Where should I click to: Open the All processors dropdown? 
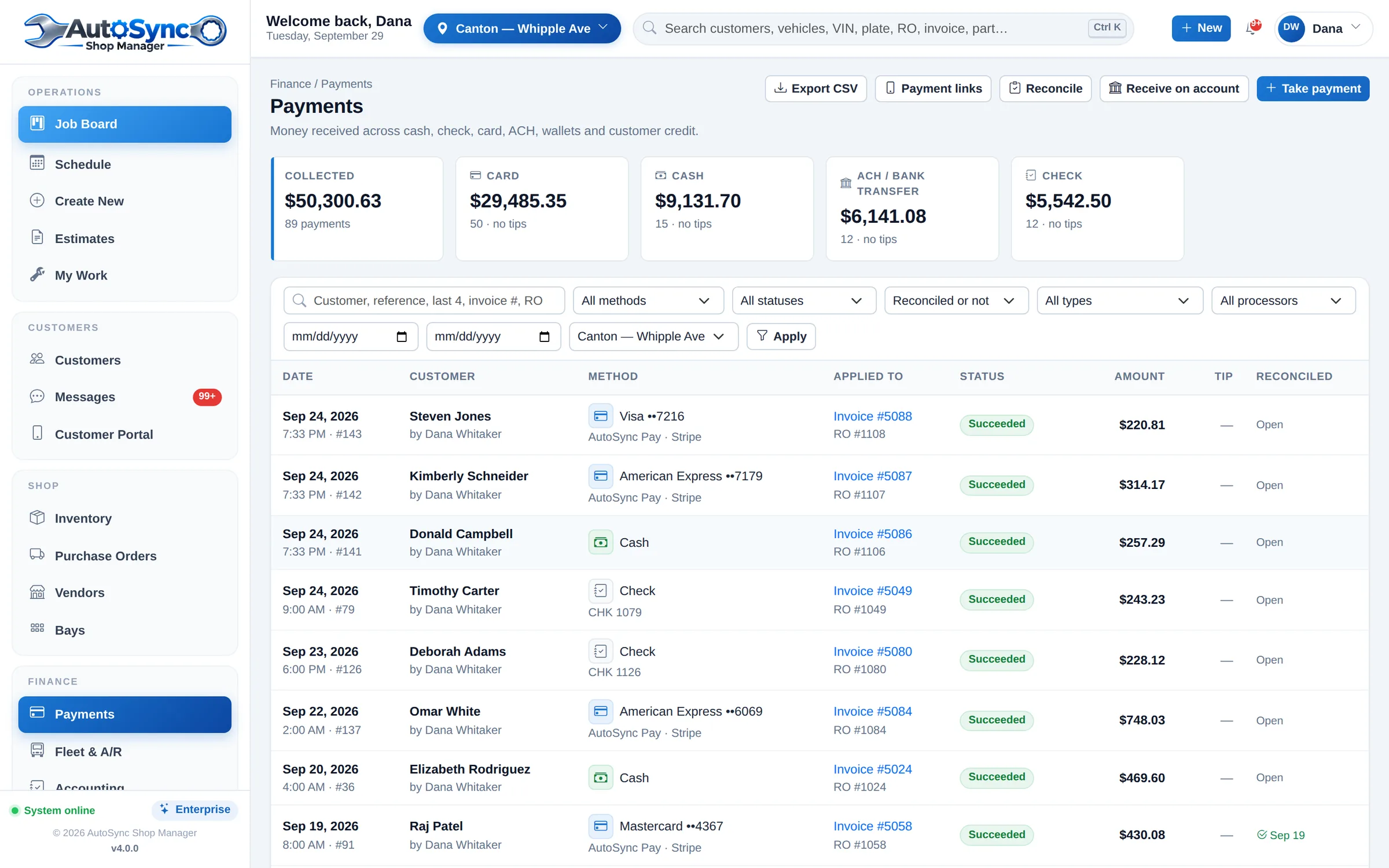(1283, 300)
